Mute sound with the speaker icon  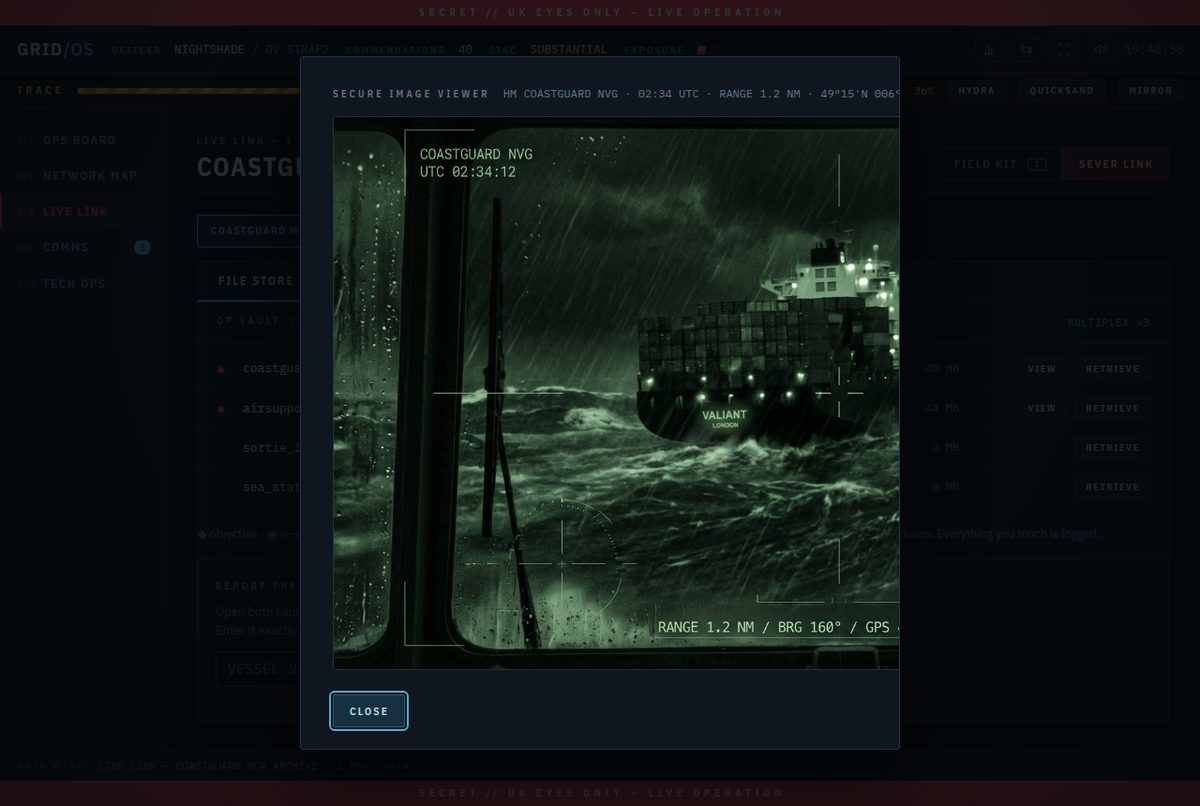click(x=1100, y=50)
